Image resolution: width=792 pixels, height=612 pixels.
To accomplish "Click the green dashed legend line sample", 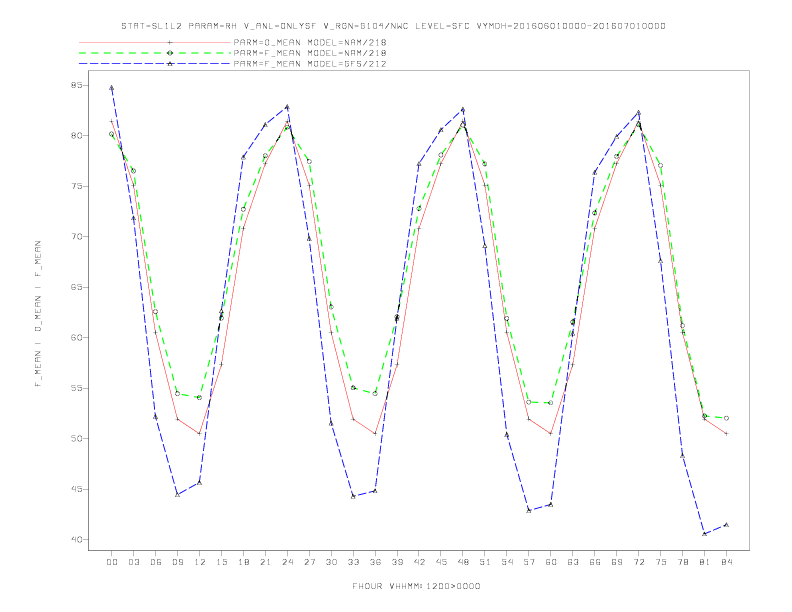I will tap(155, 53).
